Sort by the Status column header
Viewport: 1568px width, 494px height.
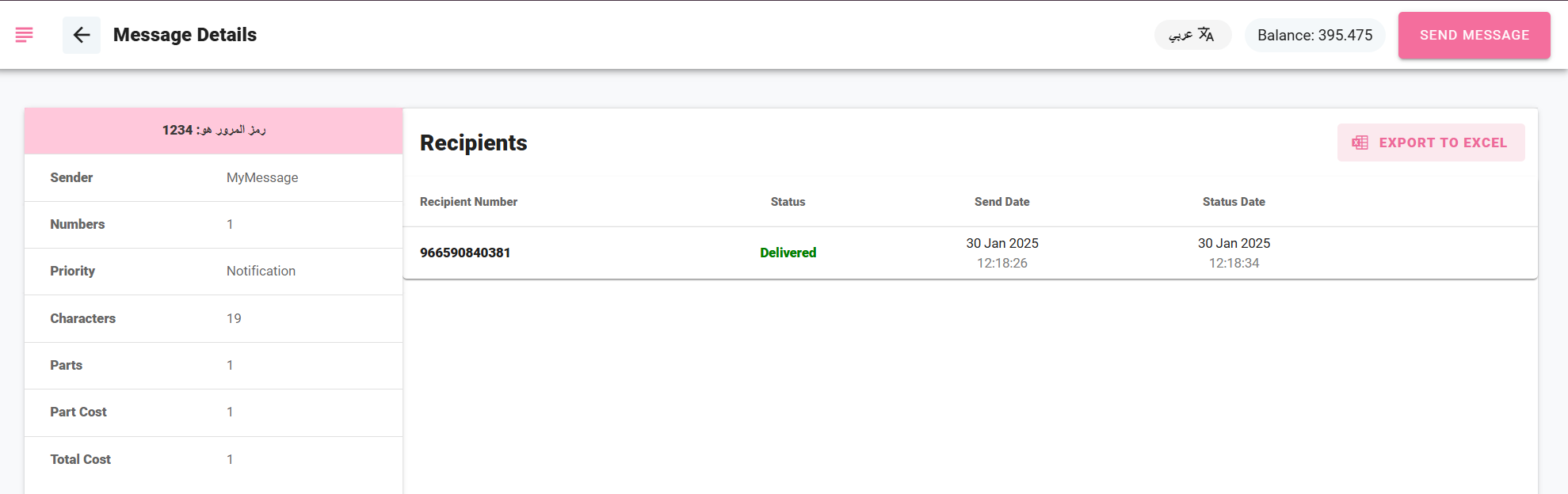[x=788, y=202]
